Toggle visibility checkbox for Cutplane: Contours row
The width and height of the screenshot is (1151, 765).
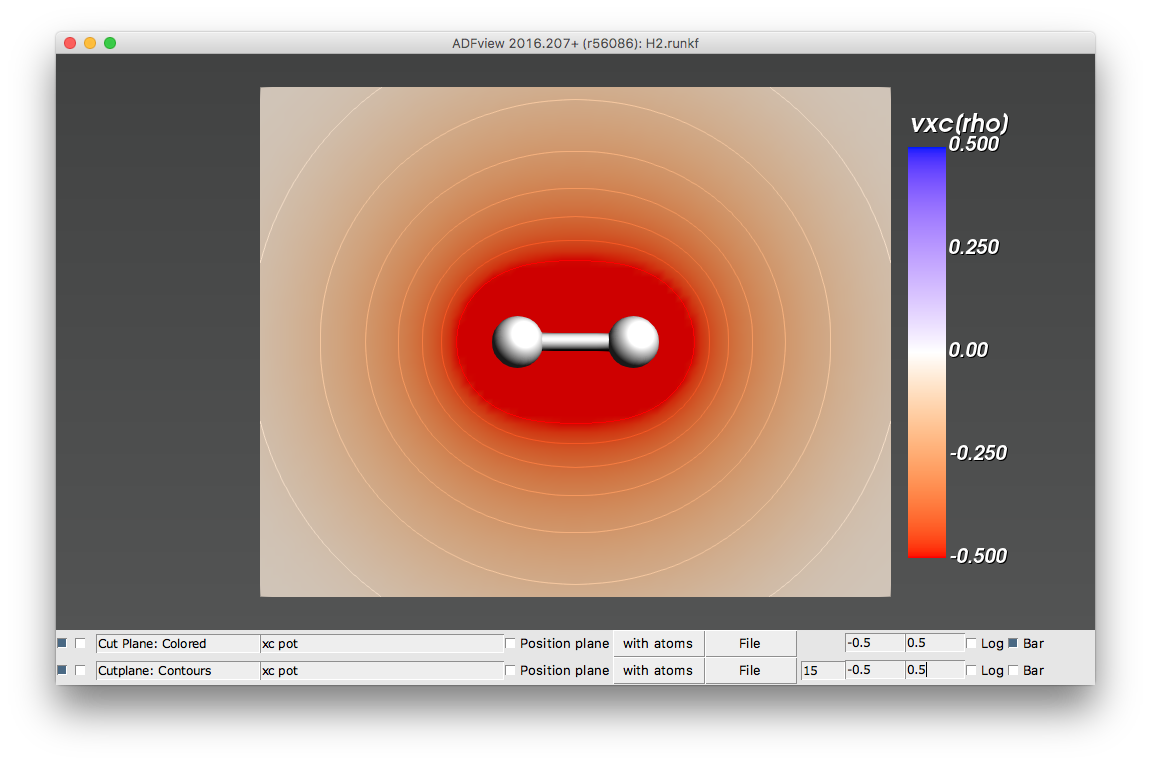tap(62, 670)
